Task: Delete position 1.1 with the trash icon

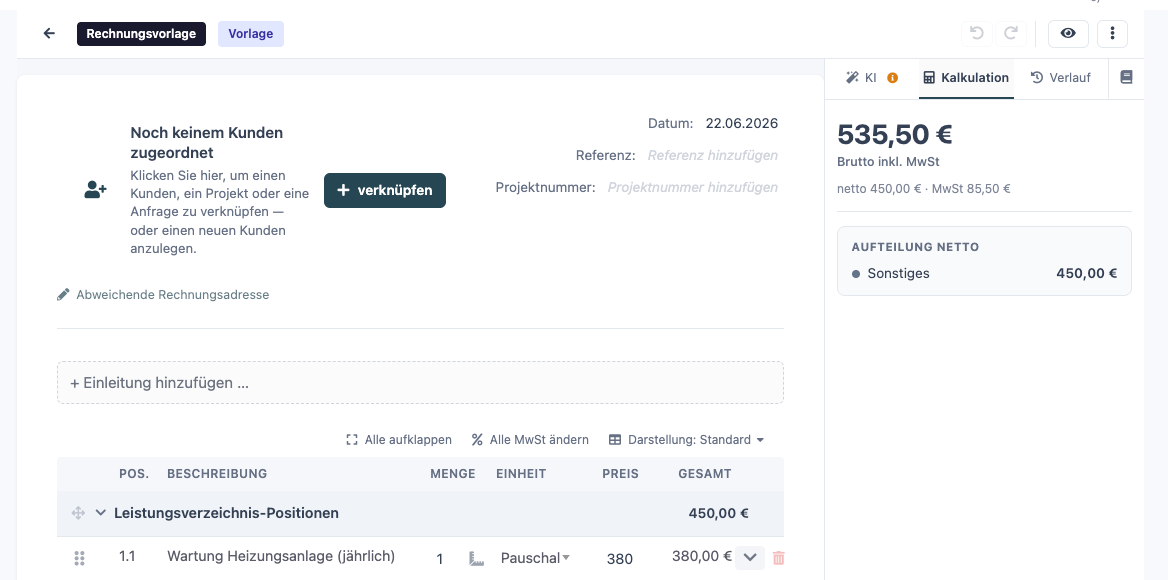Action: [x=778, y=558]
